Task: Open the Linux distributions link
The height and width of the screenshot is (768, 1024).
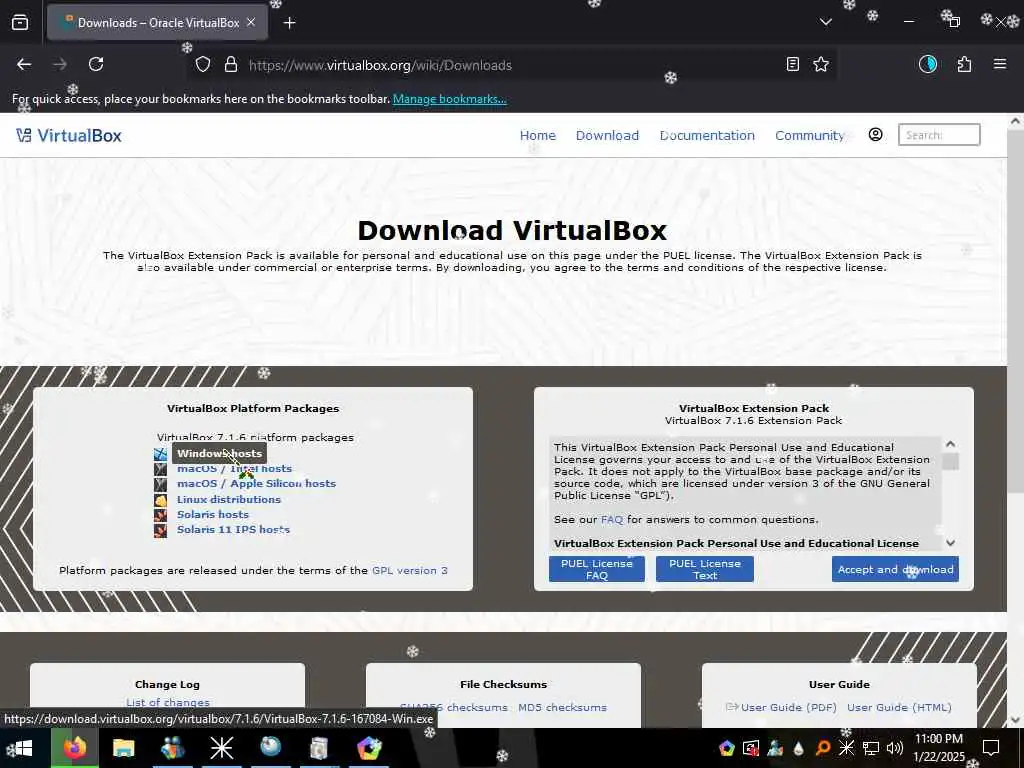Action: [x=229, y=499]
